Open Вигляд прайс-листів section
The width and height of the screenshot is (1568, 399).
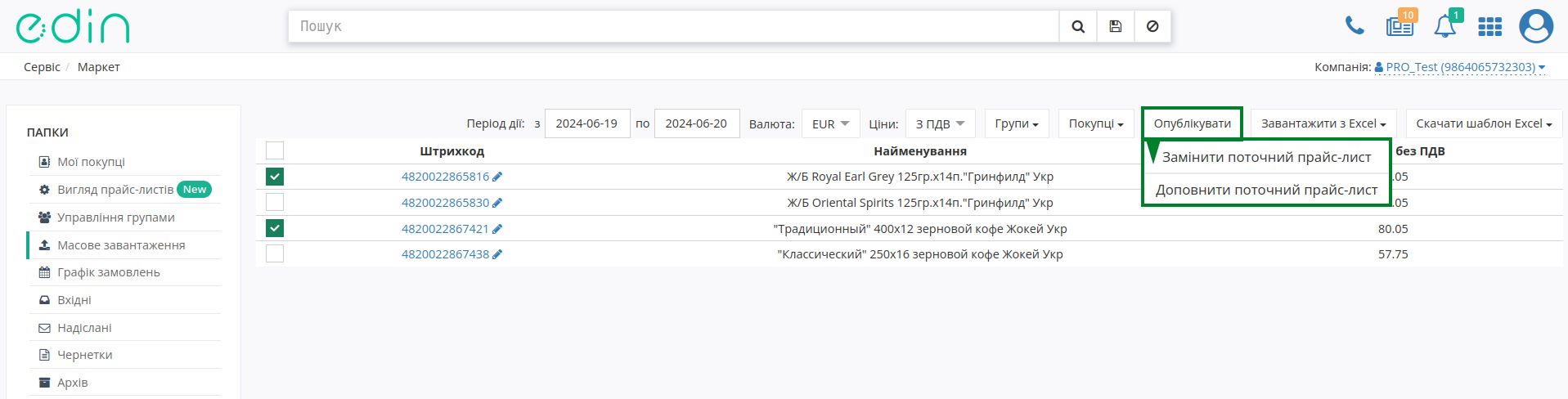click(x=115, y=190)
